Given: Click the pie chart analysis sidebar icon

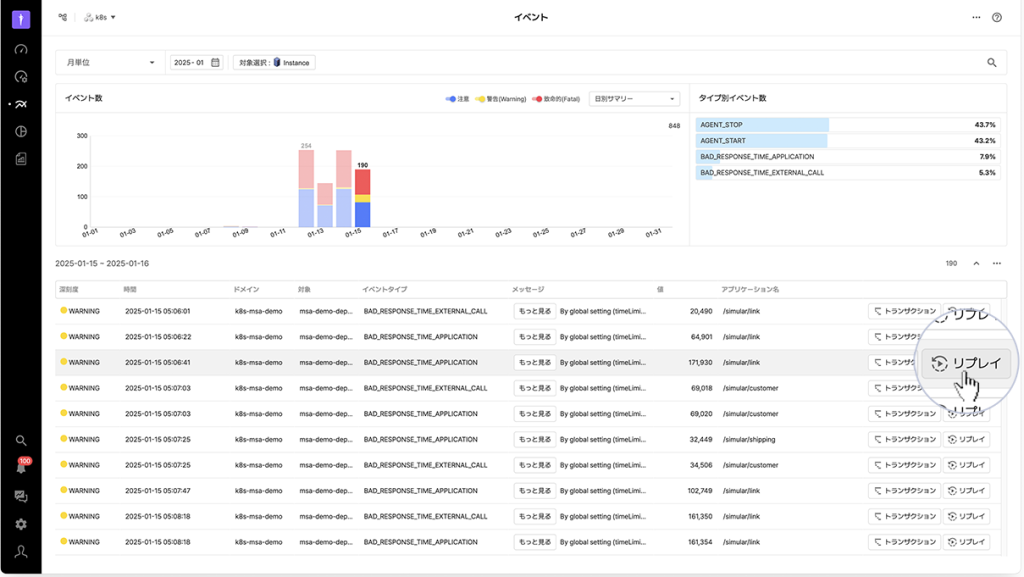Looking at the screenshot, I should click(x=21, y=131).
